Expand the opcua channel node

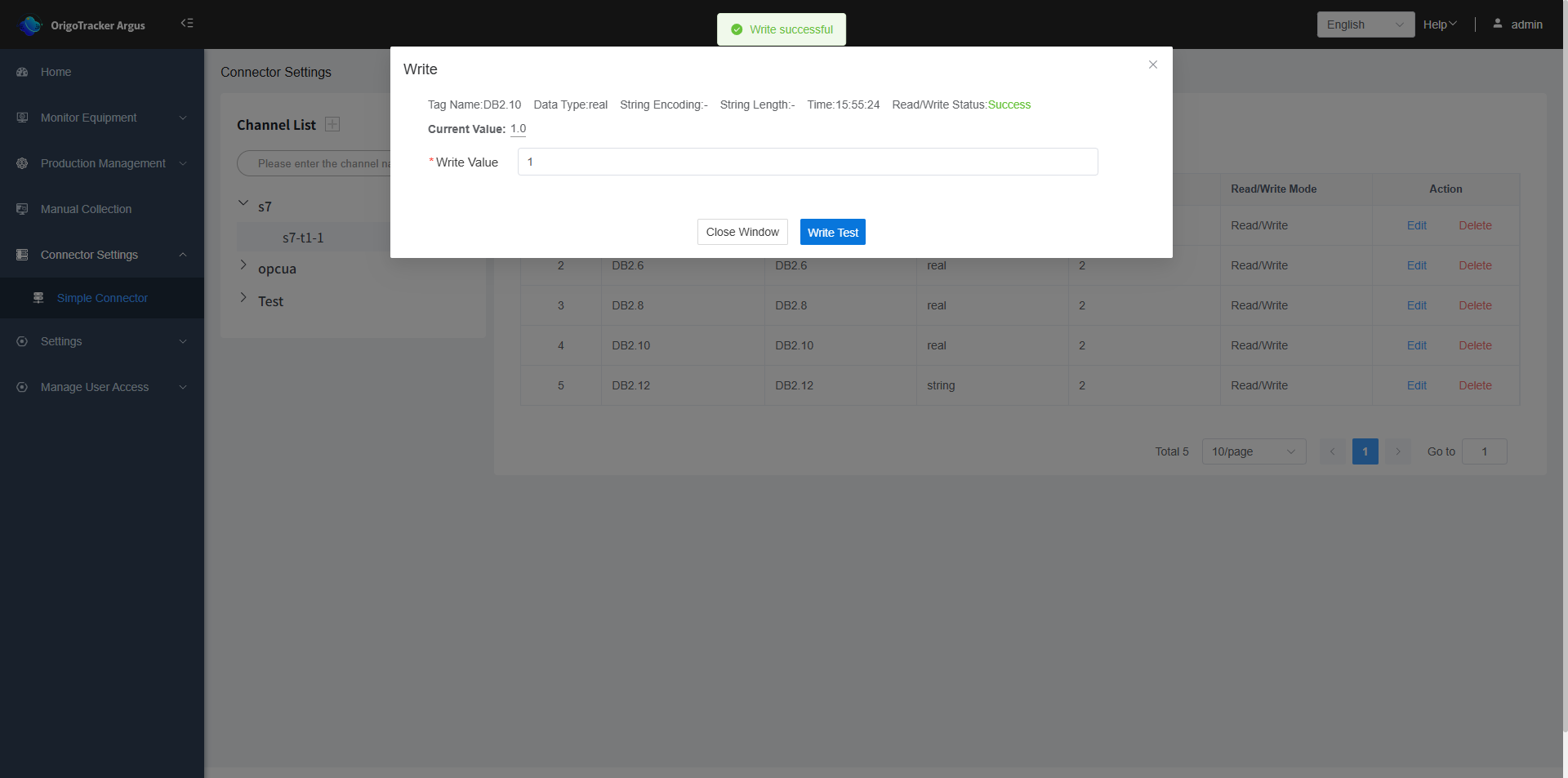243,265
